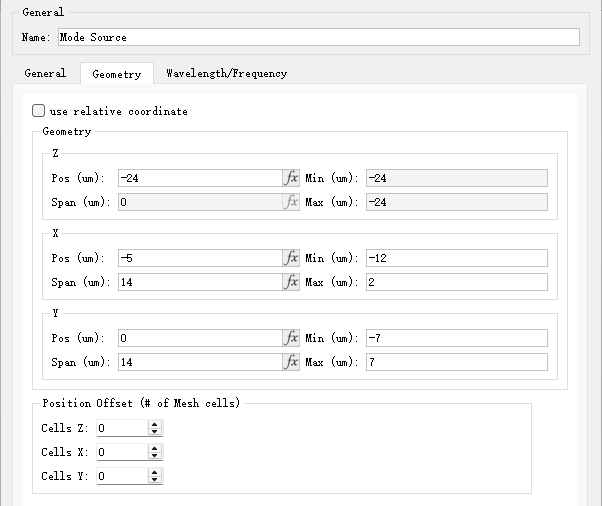Click the X Span (um) field showing 14
This screenshot has width=602, height=506.
200,282
